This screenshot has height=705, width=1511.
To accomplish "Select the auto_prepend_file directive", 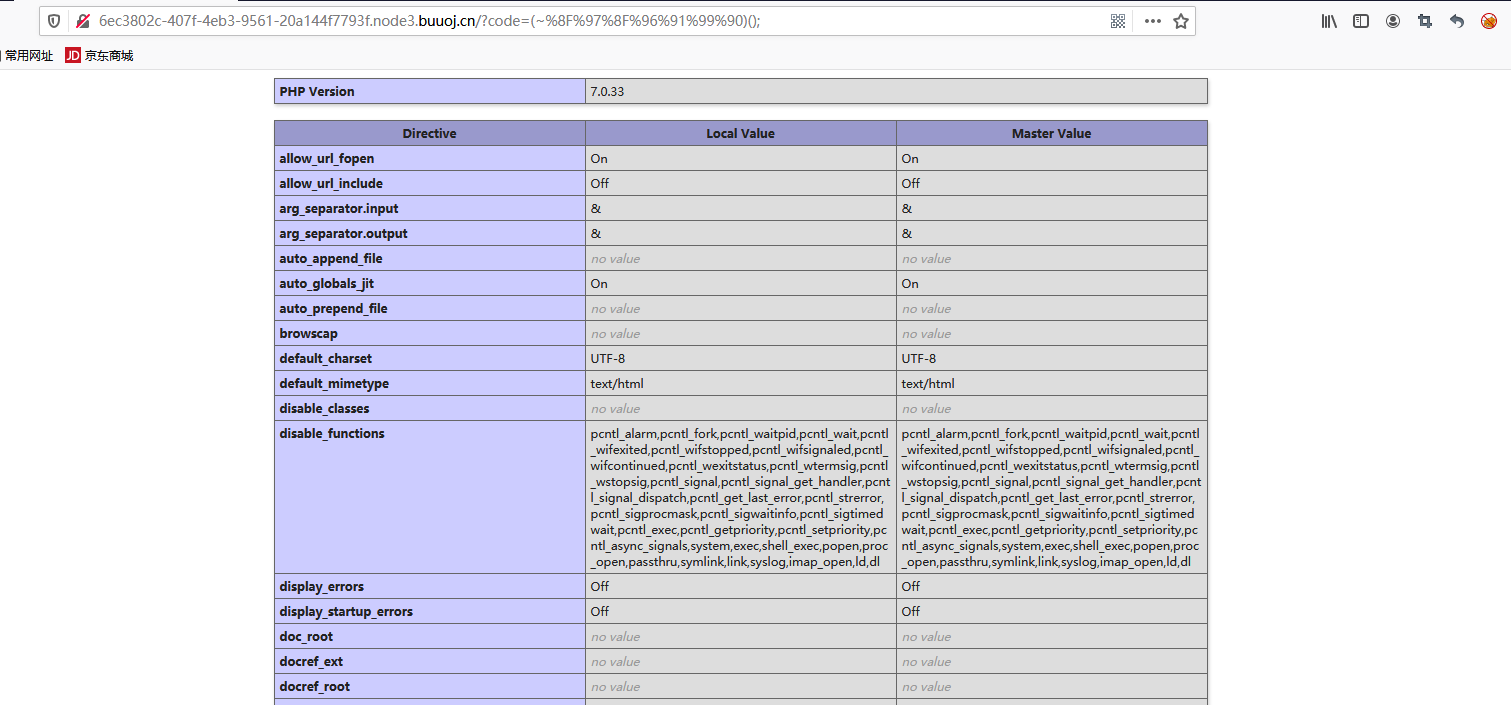I will 333,308.
